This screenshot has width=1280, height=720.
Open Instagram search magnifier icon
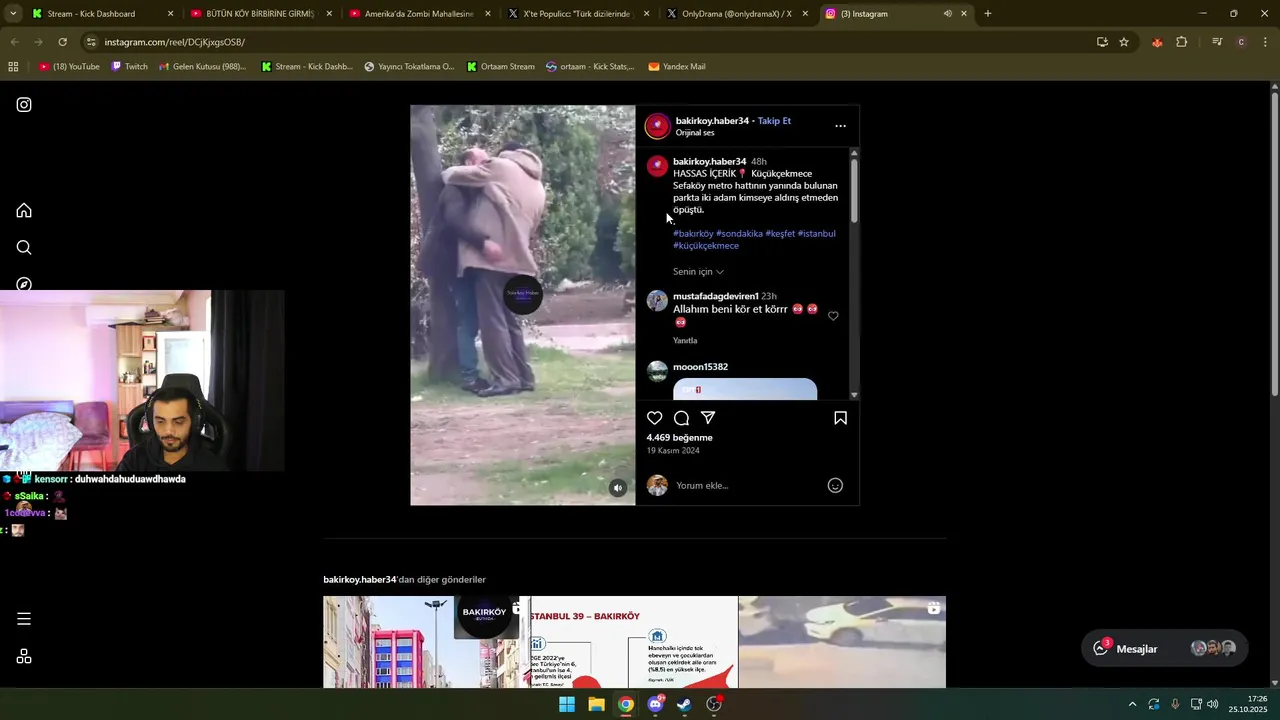click(24, 247)
